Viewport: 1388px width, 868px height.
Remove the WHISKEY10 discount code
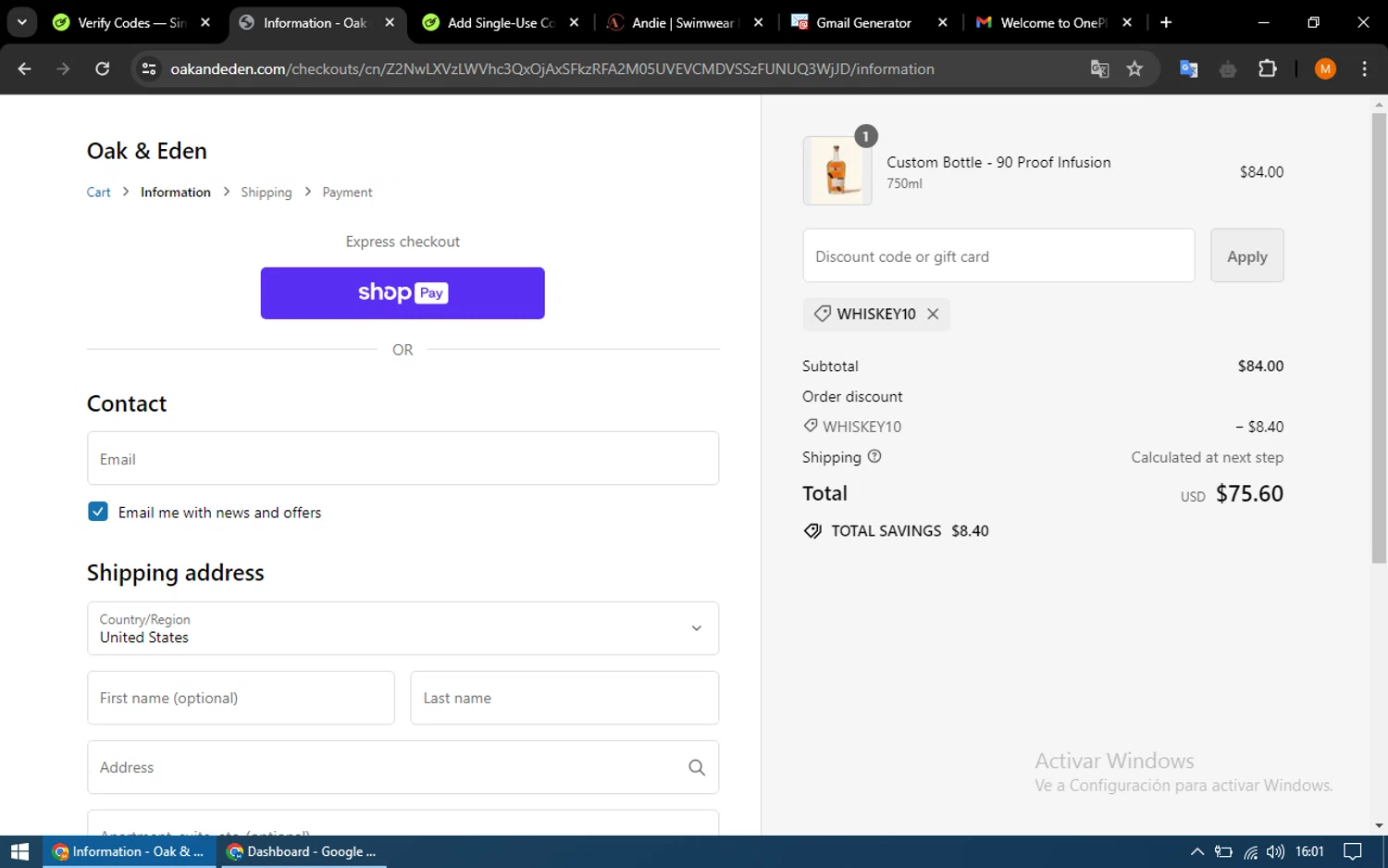pos(933,314)
